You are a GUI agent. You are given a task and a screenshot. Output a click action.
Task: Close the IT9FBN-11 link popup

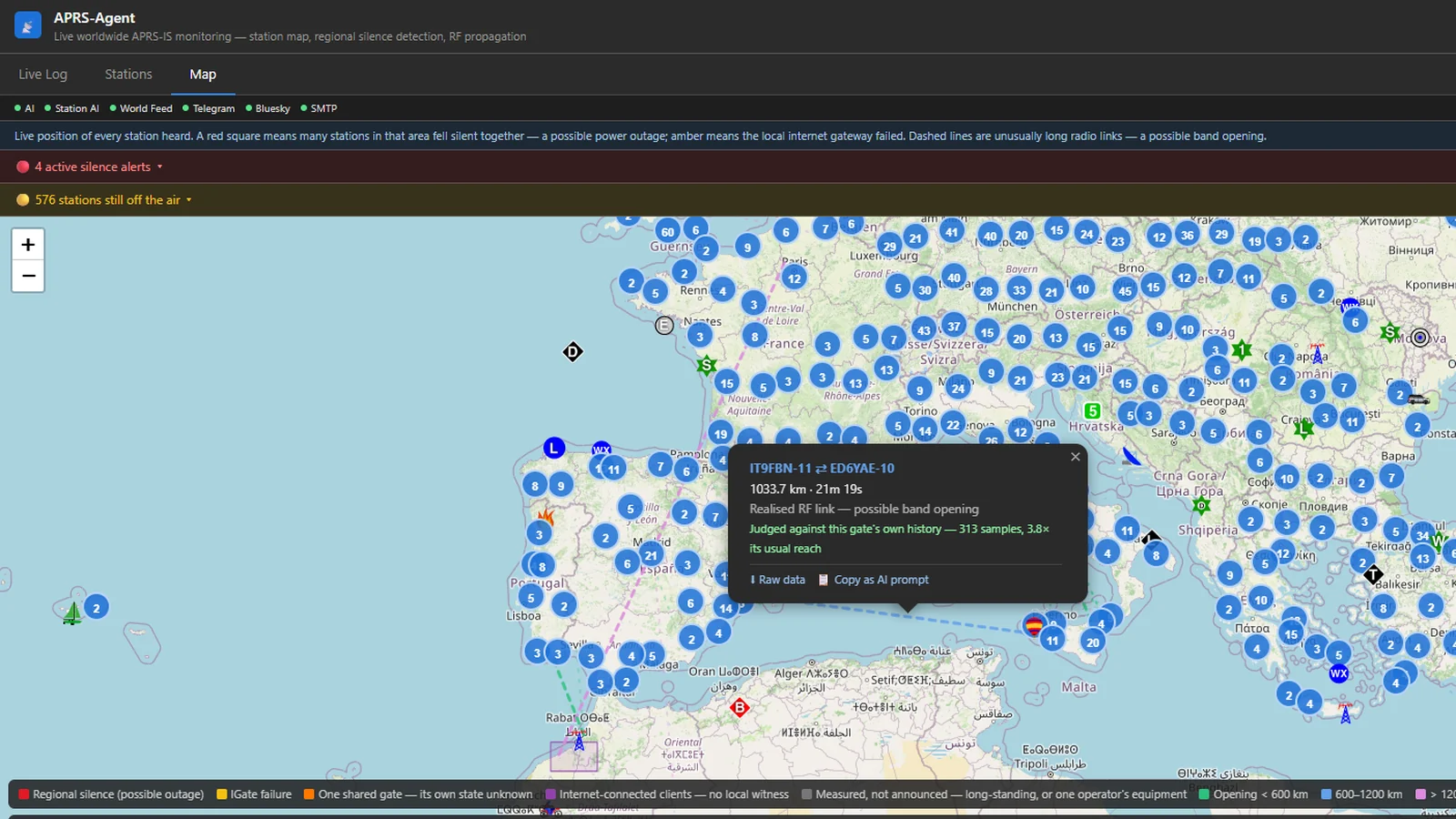point(1075,457)
